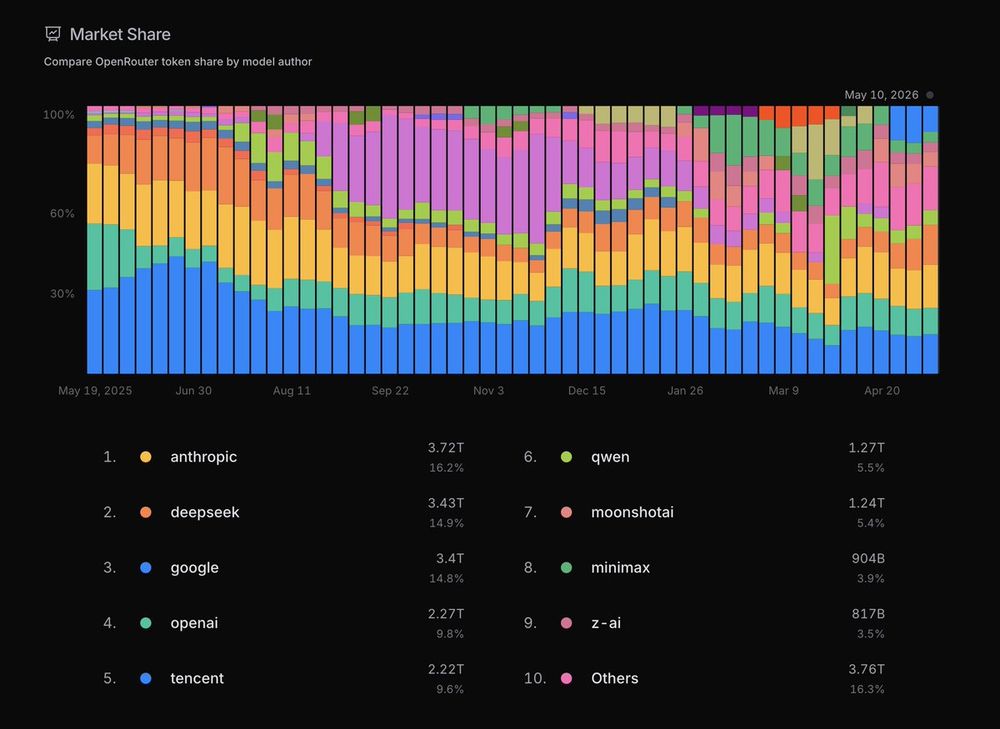Click the May 10, 2026 date label
Viewport: 1000px width, 729px height.
tap(881, 95)
